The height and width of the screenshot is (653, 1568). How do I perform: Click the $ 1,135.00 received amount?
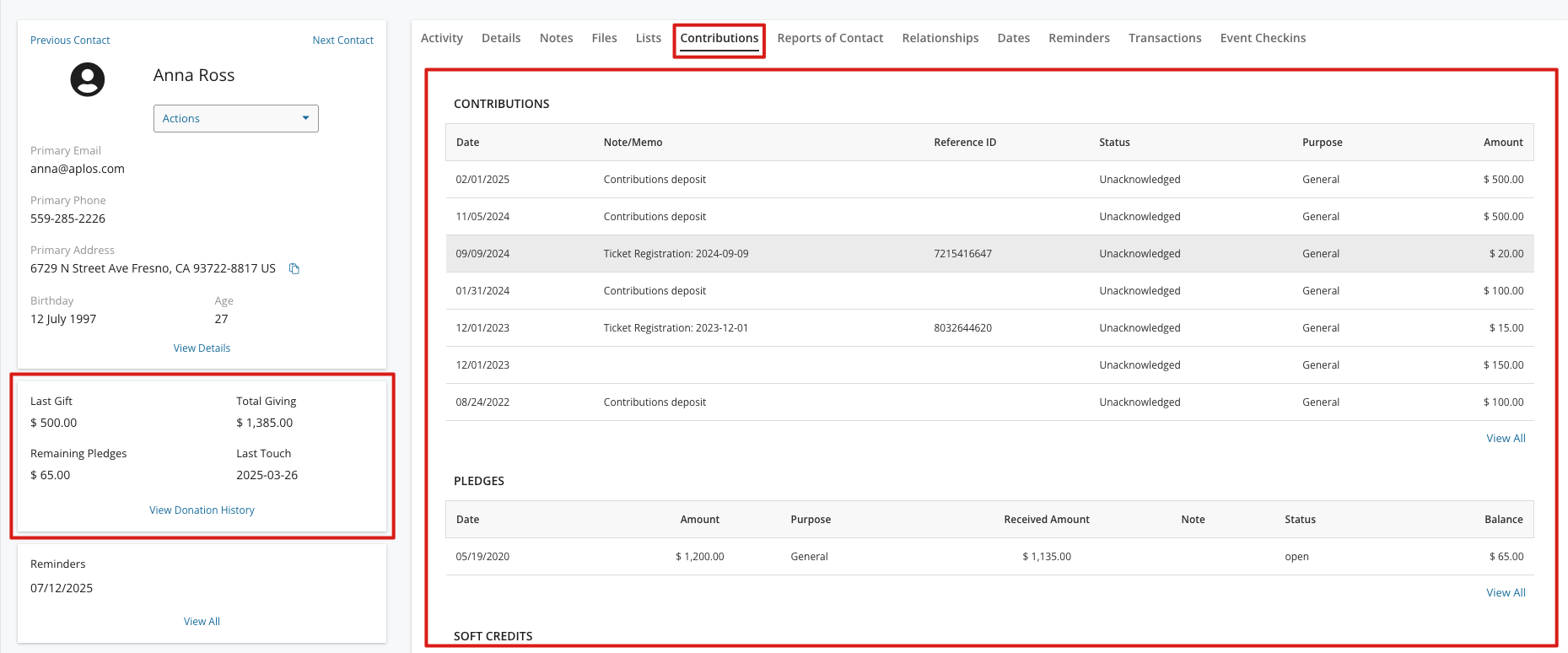pos(1047,557)
